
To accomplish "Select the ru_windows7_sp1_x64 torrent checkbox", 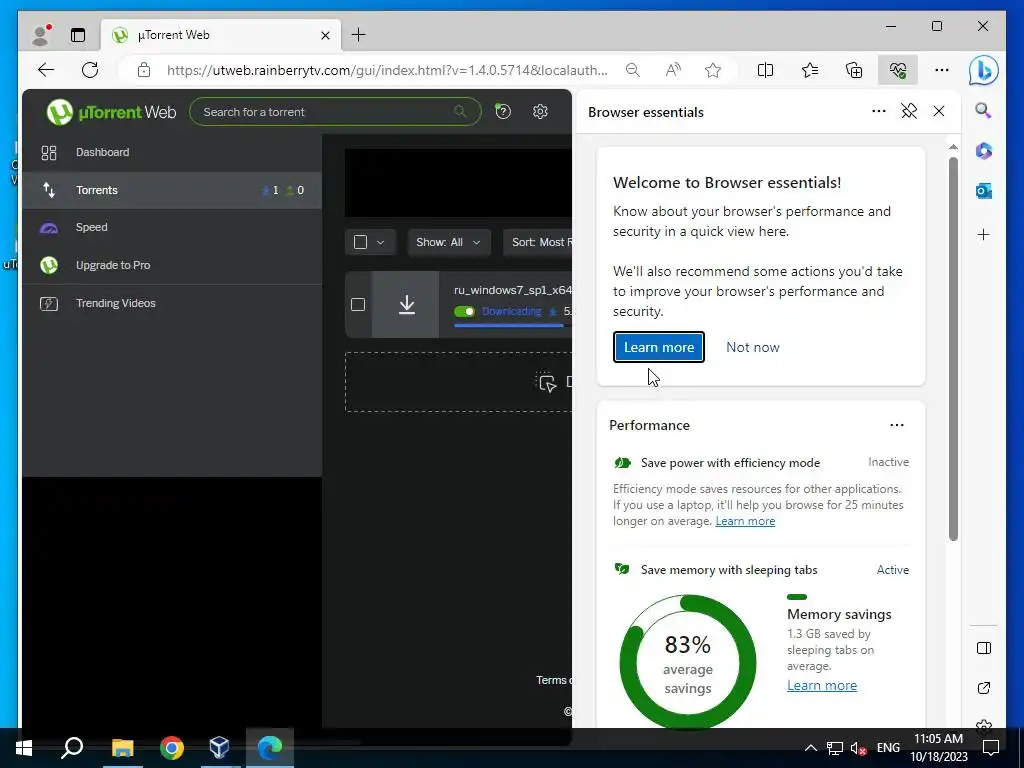I will tap(358, 304).
